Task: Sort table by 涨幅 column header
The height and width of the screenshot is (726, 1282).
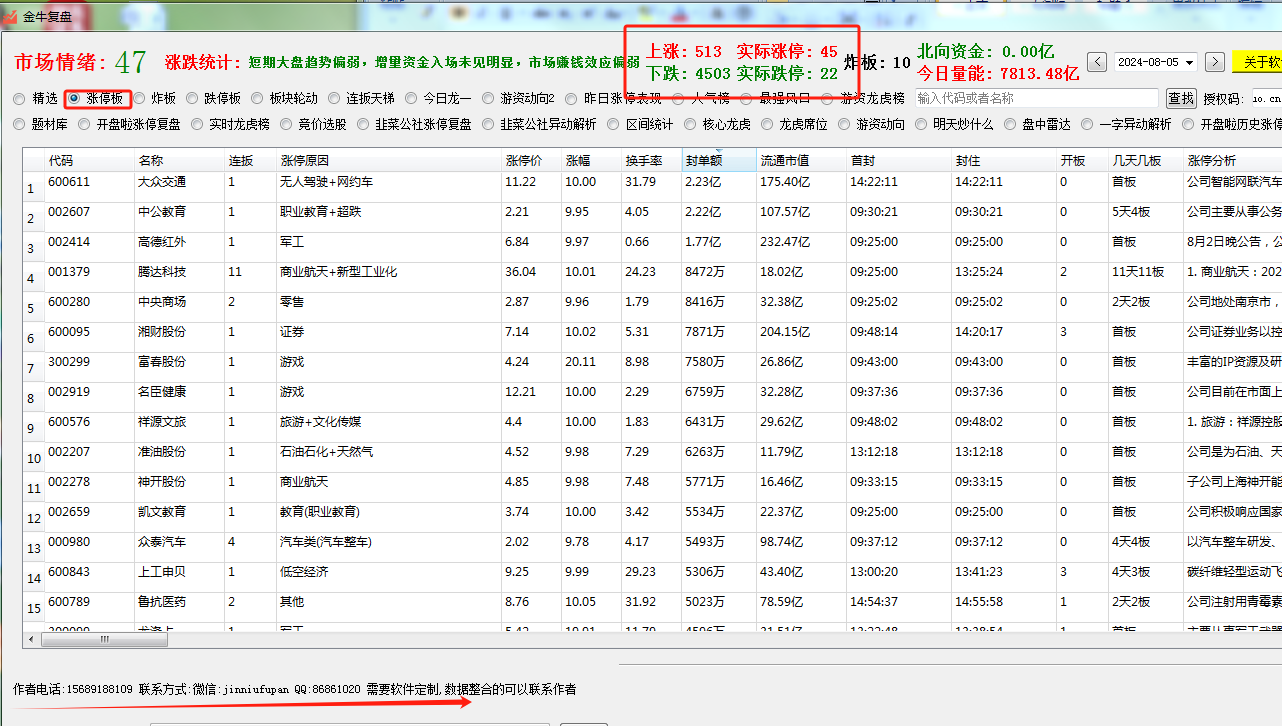Action: (x=578, y=160)
